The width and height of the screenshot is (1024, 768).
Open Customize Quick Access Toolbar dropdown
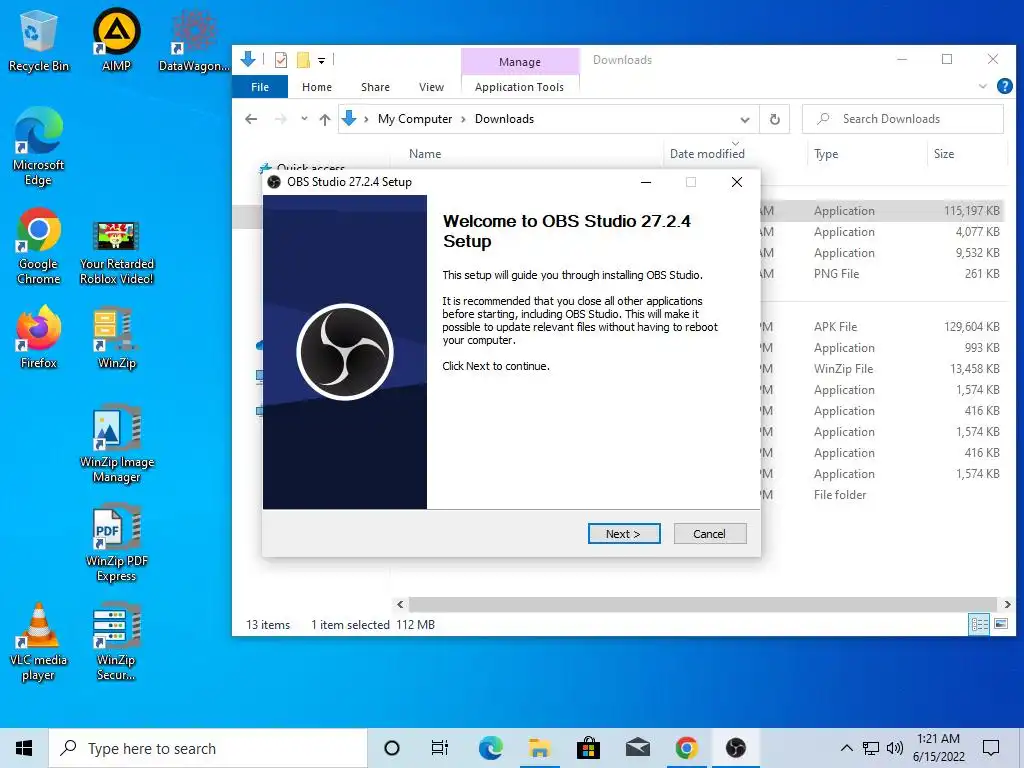coord(321,61)
